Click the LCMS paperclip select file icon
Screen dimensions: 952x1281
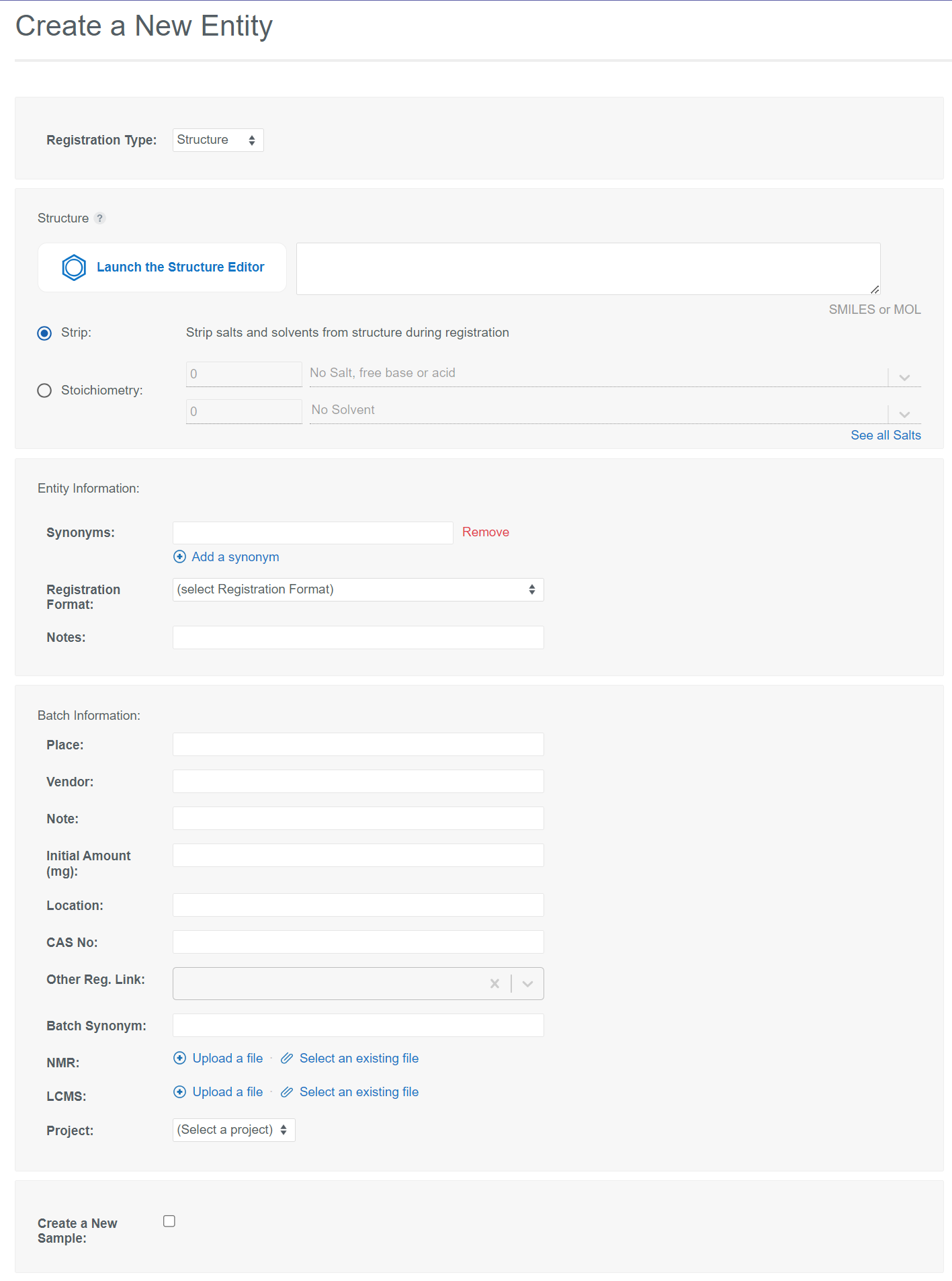287,1092
